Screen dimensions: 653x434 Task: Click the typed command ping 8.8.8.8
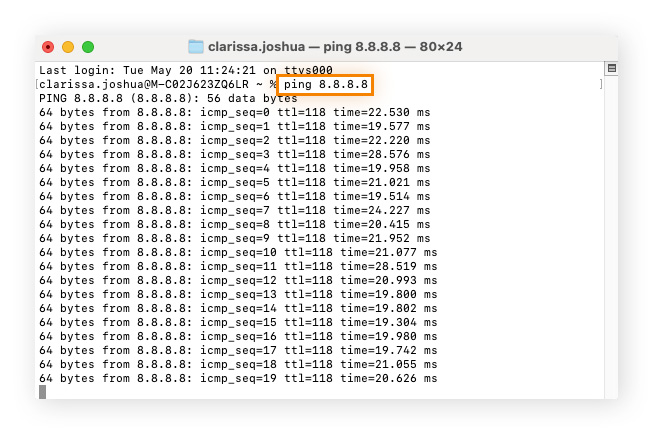325,85
